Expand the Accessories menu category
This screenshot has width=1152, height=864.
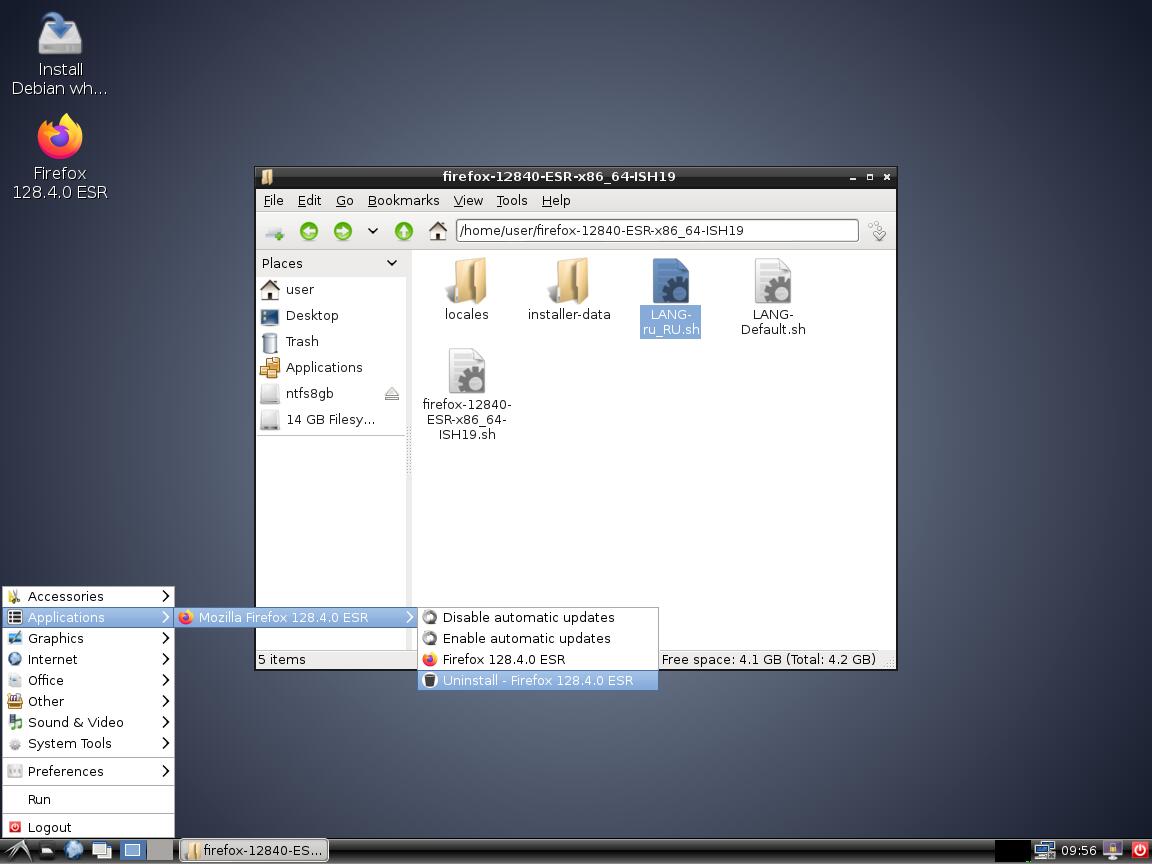(x=88, y=597)
